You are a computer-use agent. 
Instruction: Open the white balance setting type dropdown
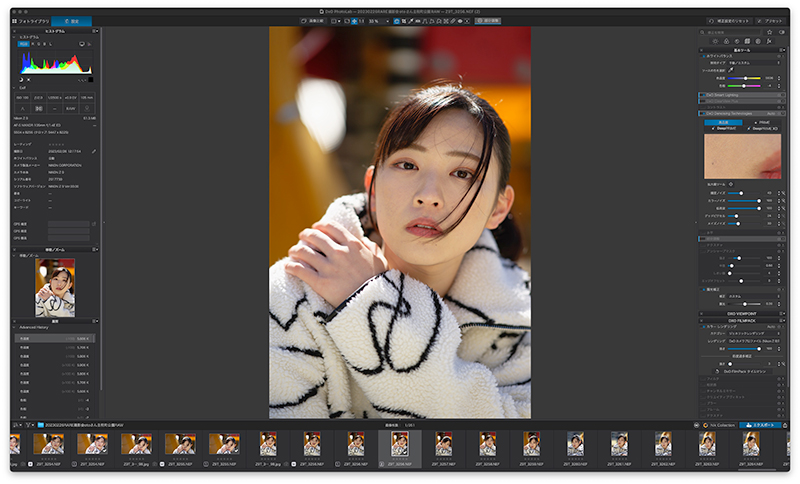click(754, 63)
